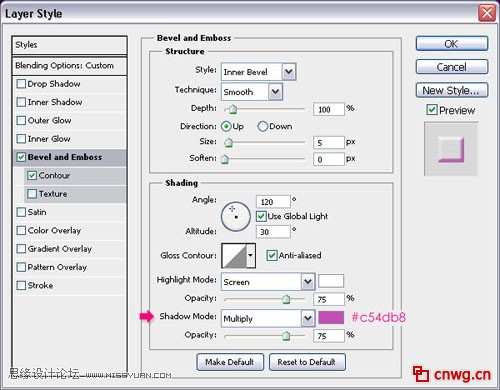Toggle the Anti-aliased checkbox
500x390 pixels.
tap(272, 256)
